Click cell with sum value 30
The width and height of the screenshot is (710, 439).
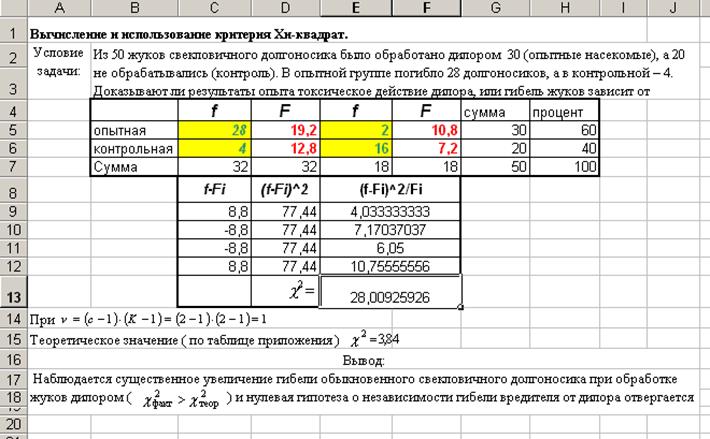(x=495, y=130)
